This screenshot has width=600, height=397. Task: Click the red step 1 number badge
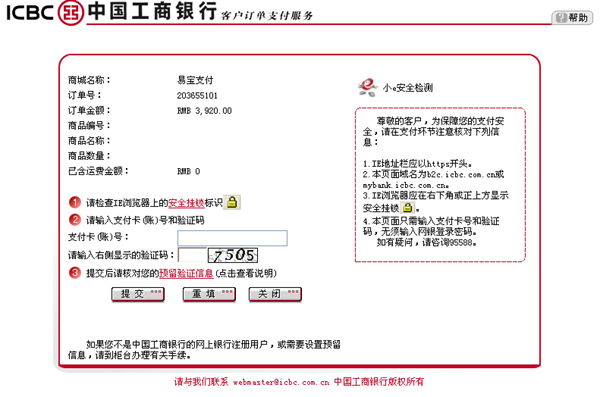[x=75, y=202]
